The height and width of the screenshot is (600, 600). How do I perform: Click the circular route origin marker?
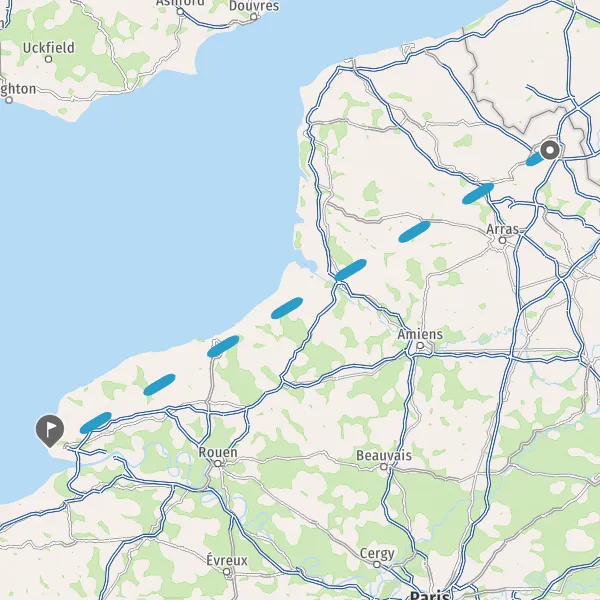click(550, 150)
